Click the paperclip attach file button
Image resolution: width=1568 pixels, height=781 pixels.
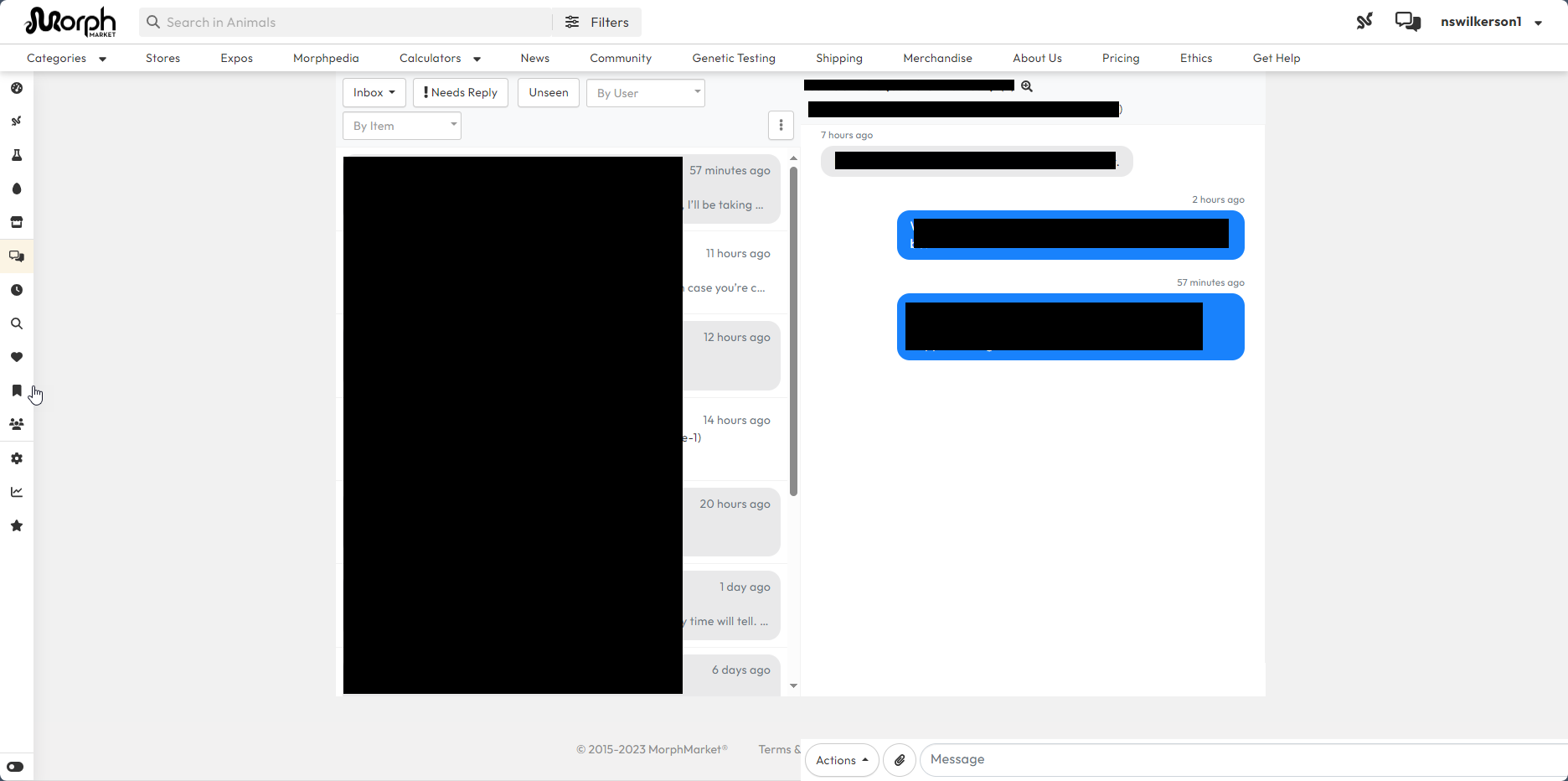pos(900,760)
